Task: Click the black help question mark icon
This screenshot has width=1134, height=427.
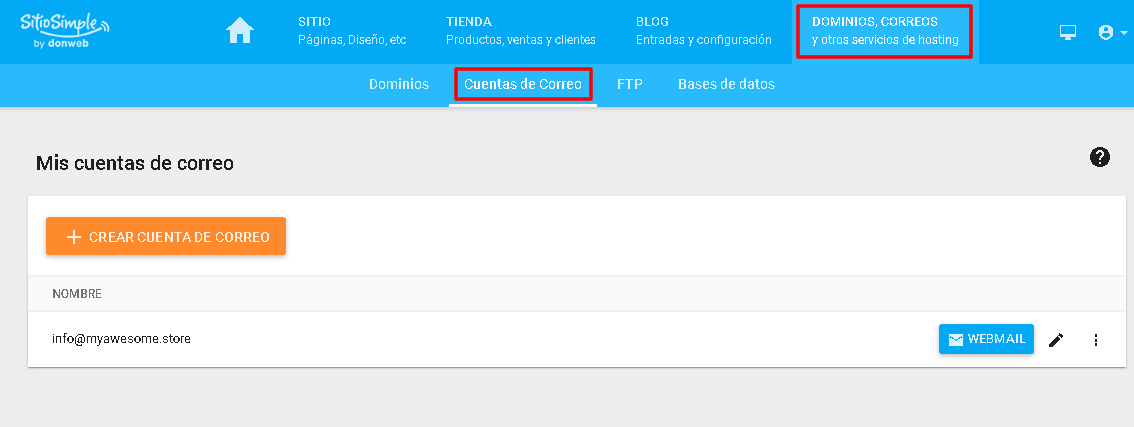Action: tap(1099, 157)
